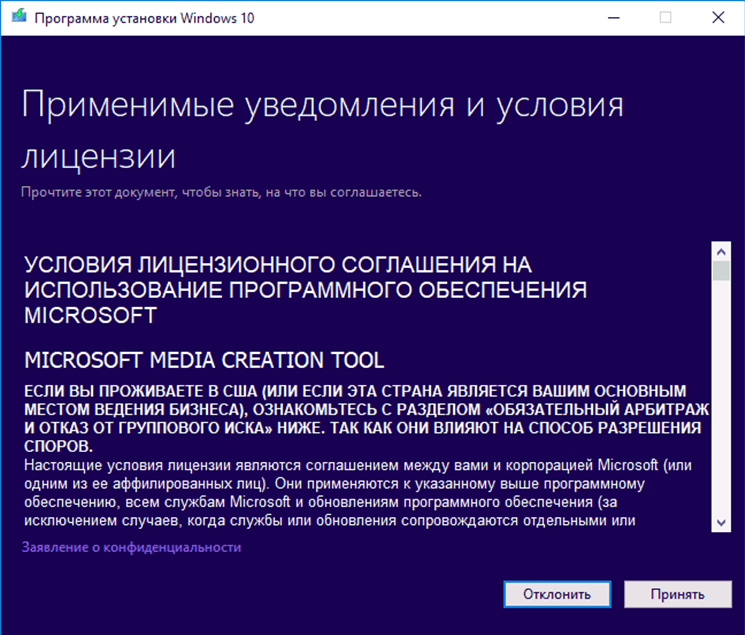The width and height of the screenshot is (745, 635).
Task: Click the license scrollbar up arrow
Action: coord(720,250)
